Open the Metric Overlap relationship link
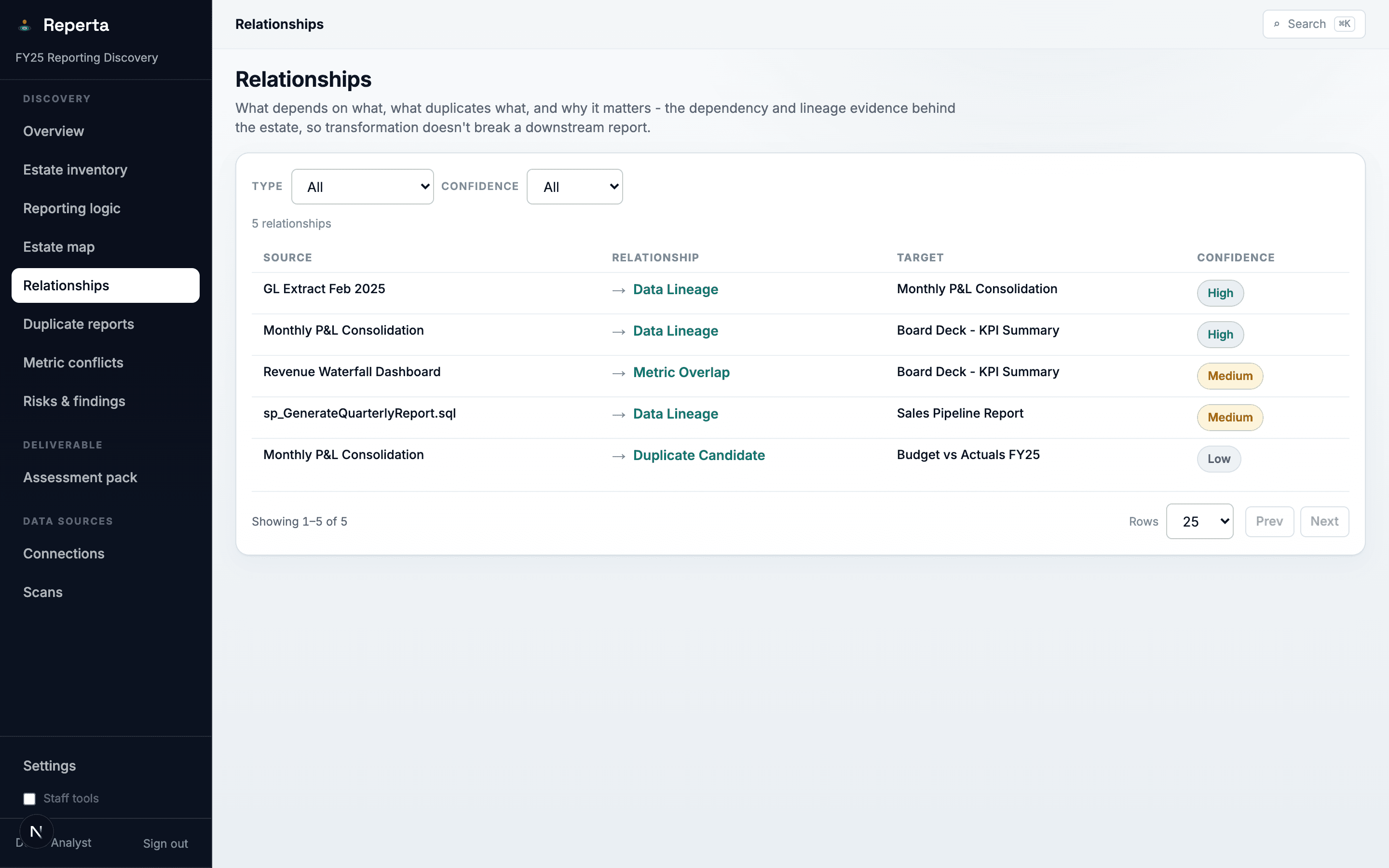The height and width of the screenshot is (868, 1389). [x=681, y=372]
